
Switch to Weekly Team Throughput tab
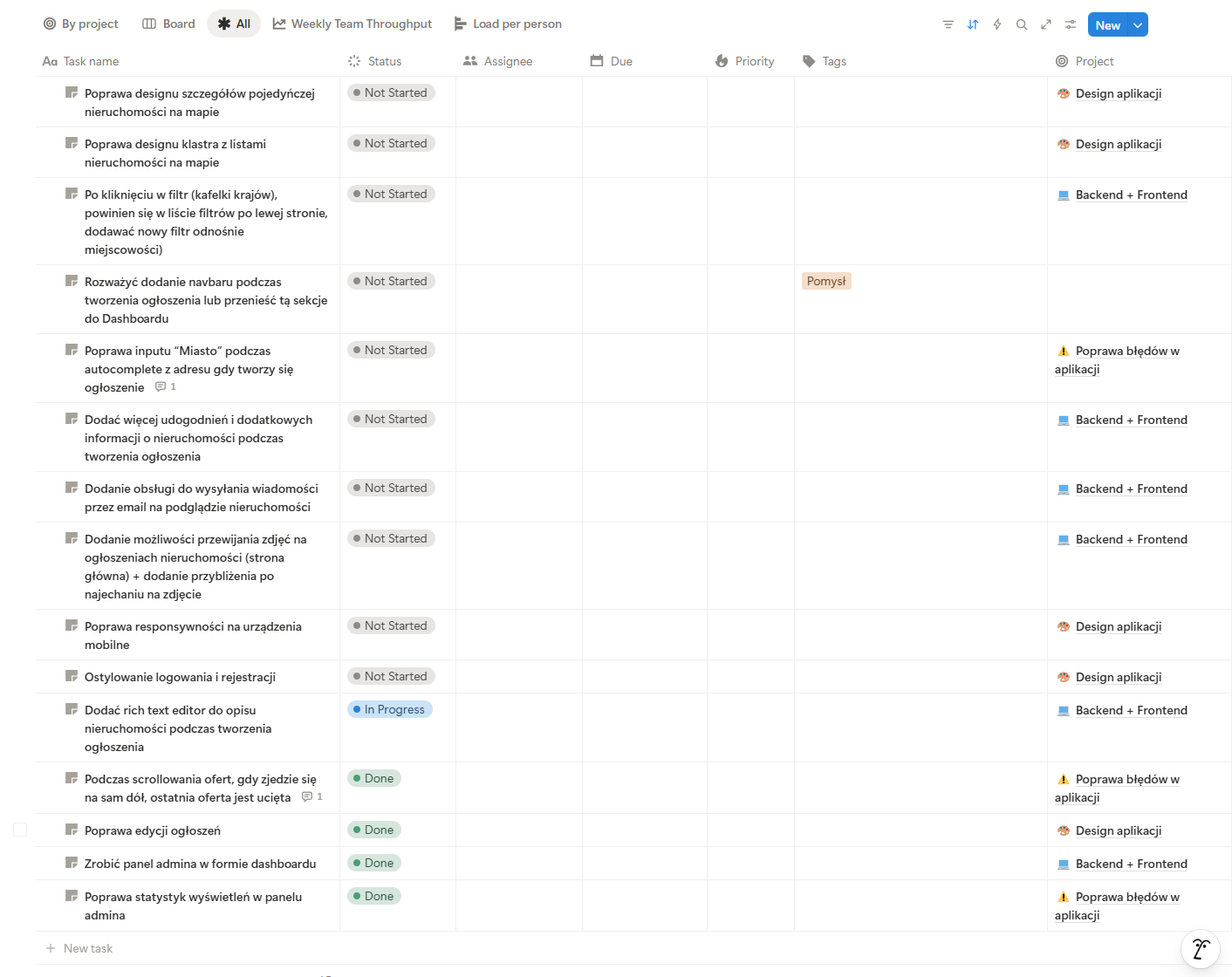tap(352, 24)
